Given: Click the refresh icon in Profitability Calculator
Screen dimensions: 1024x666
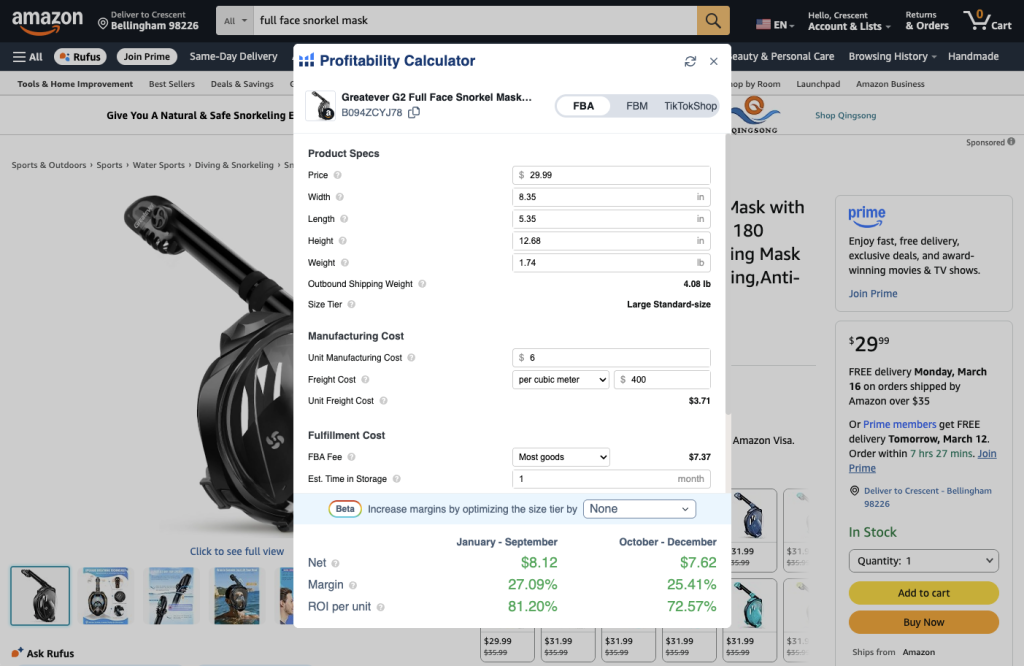Looking at the screenshot, I should (x=690, y=61).
